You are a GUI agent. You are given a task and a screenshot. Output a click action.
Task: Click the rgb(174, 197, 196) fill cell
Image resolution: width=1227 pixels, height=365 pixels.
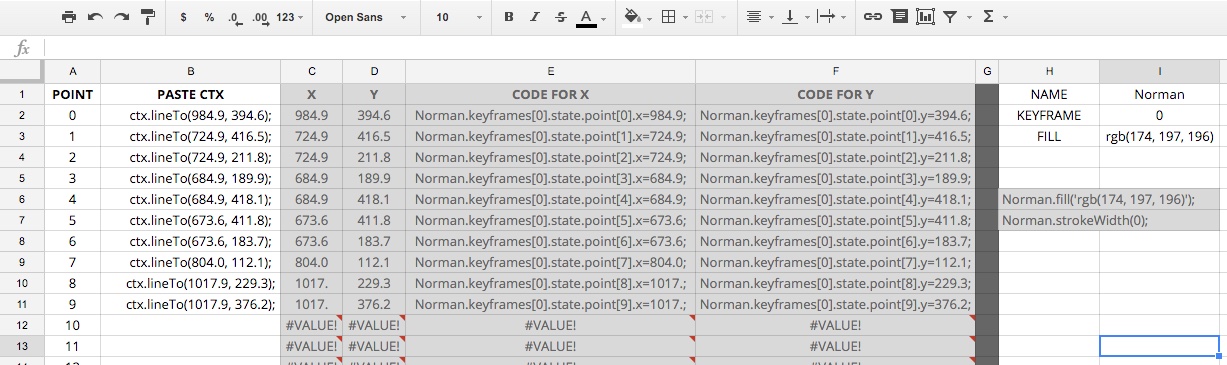pyautogui.click(x=1159, y=136)
